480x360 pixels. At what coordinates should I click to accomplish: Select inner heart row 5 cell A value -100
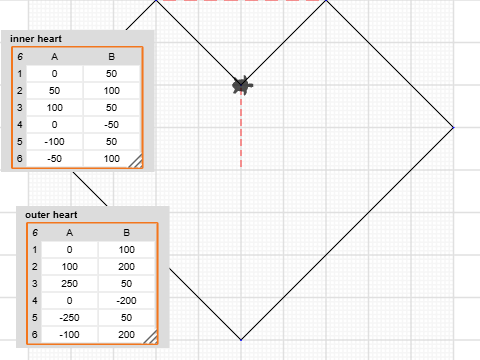55,142
